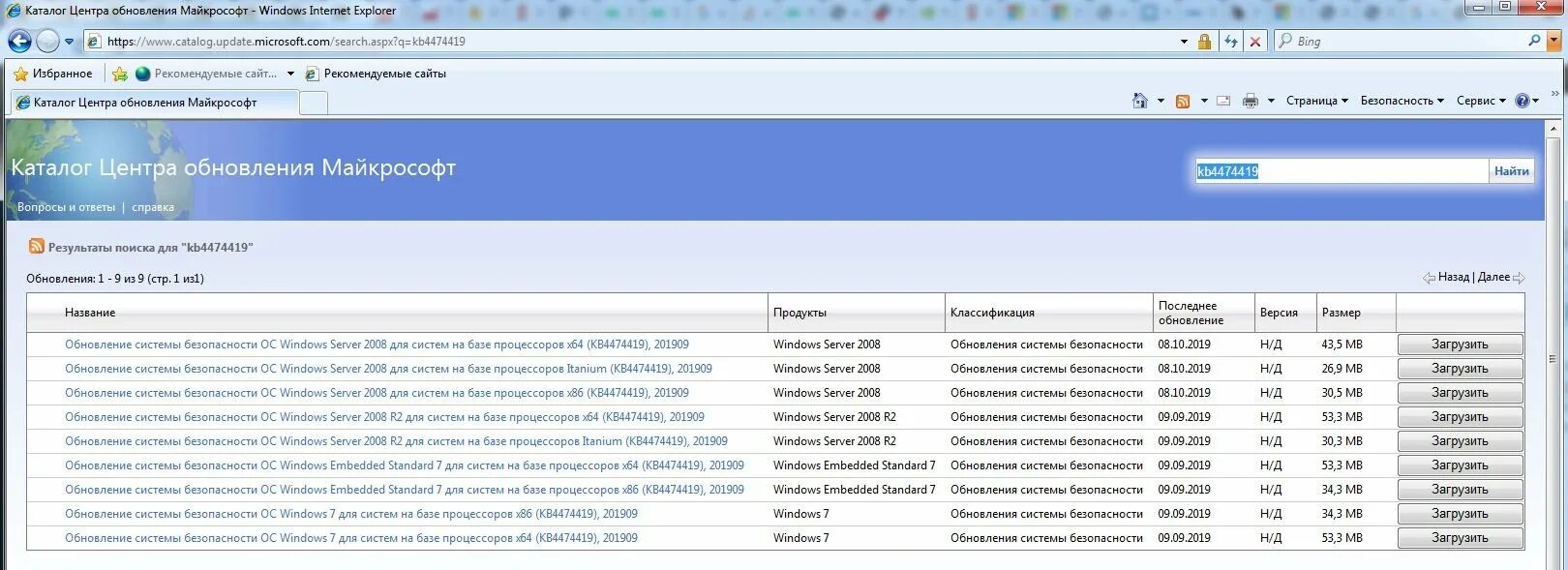Click the Print icon in command bar
1568x570 pixels.
(1251, 101)
